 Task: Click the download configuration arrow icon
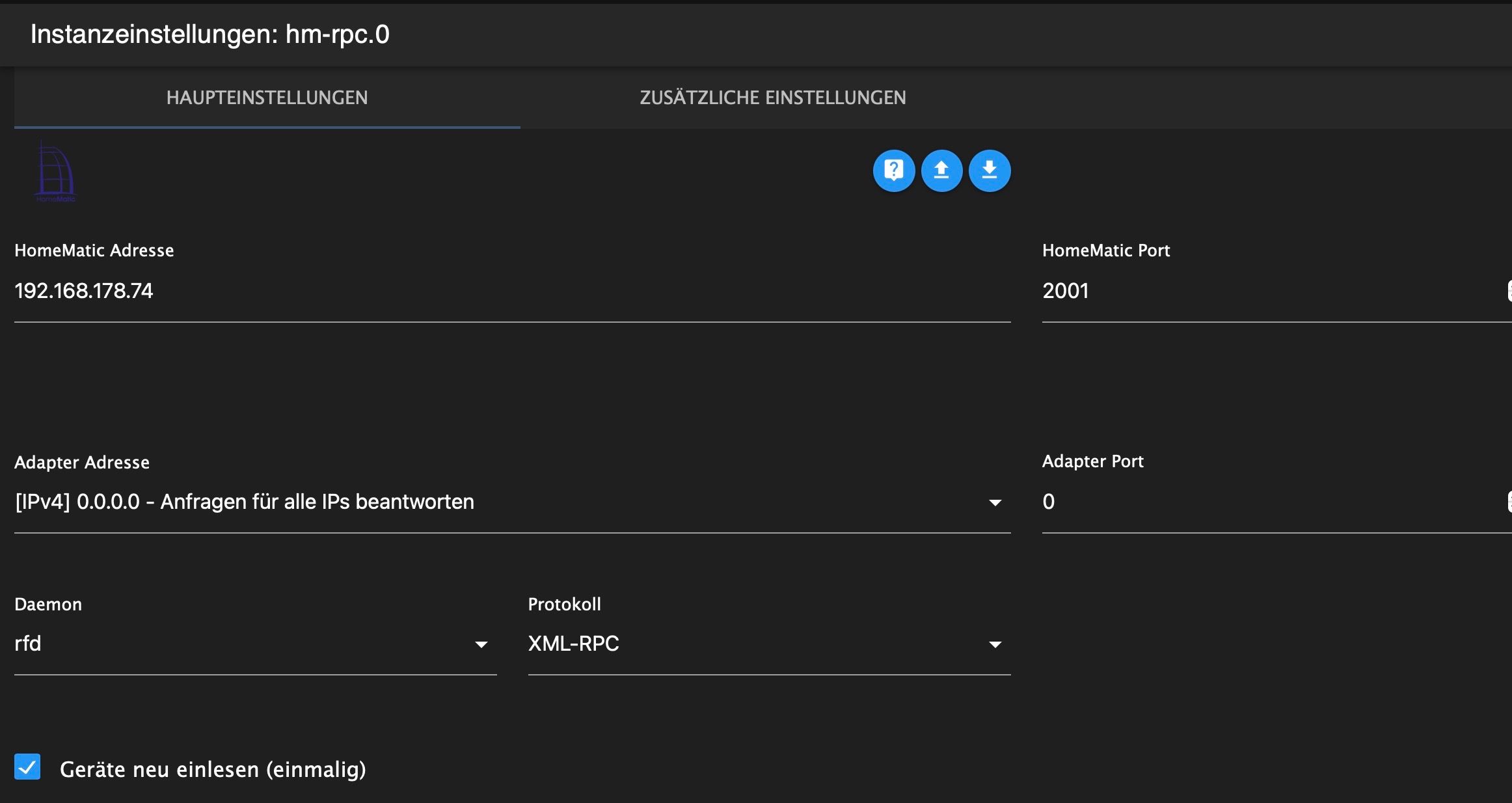(x=989, y=170)
